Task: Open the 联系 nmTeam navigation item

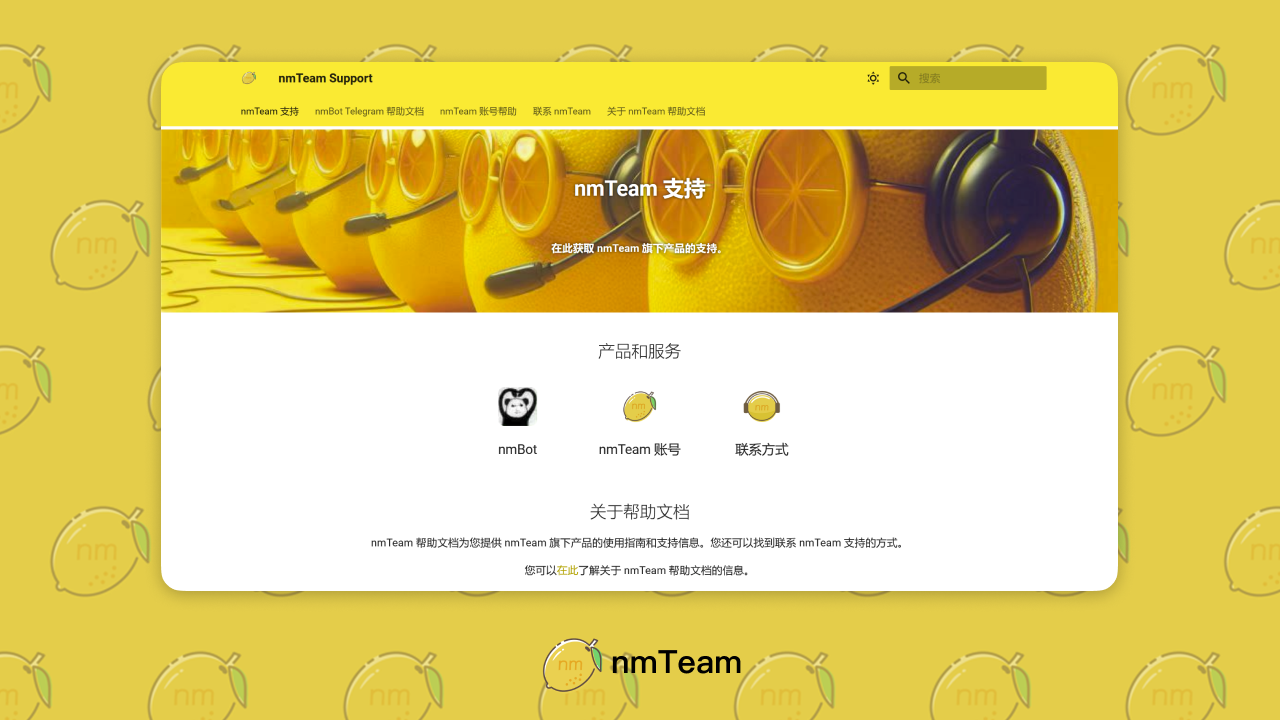Action: pyautogui.click(x=561, y=111)
